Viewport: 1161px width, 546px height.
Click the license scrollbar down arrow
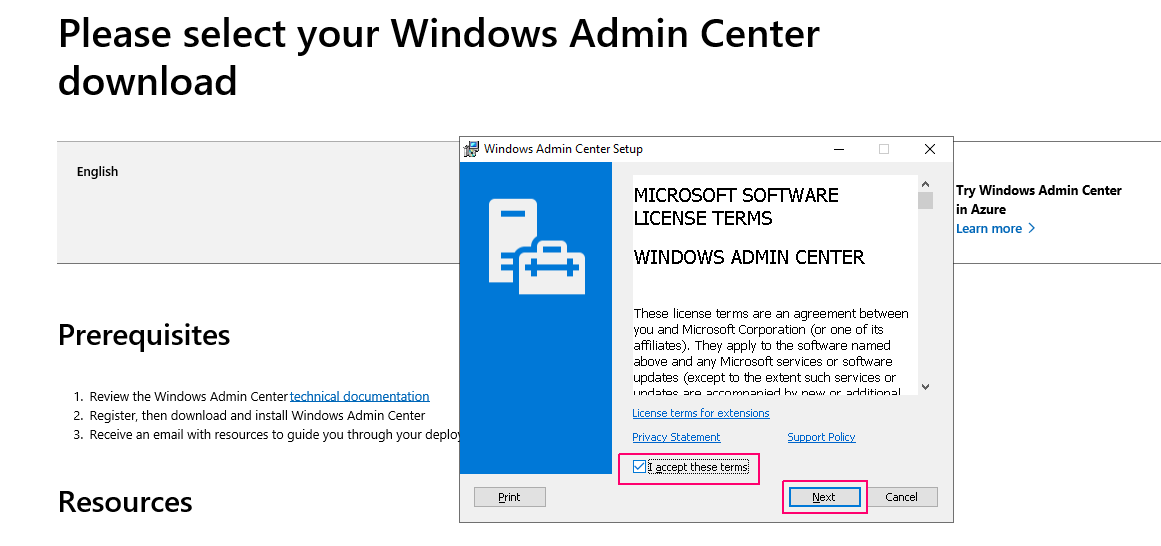(925, 387)
